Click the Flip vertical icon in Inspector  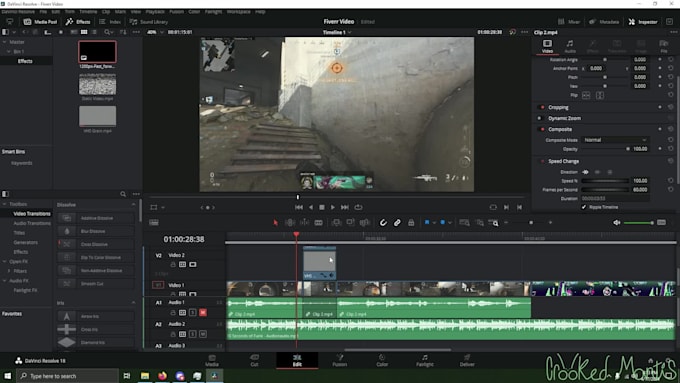click(x=600, y=95)
